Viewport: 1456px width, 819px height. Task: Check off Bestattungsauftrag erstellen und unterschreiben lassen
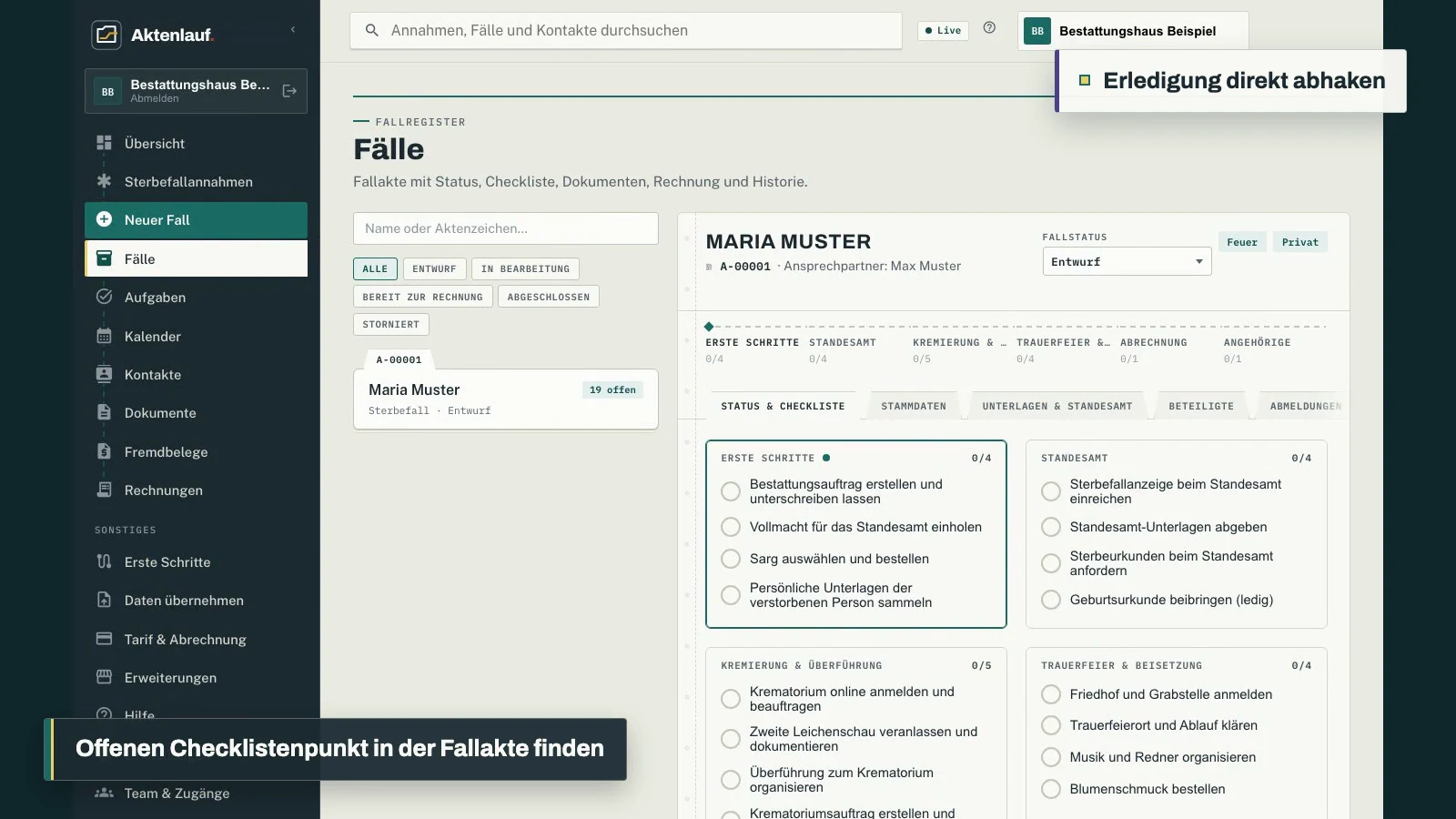(x=731, y=491)
